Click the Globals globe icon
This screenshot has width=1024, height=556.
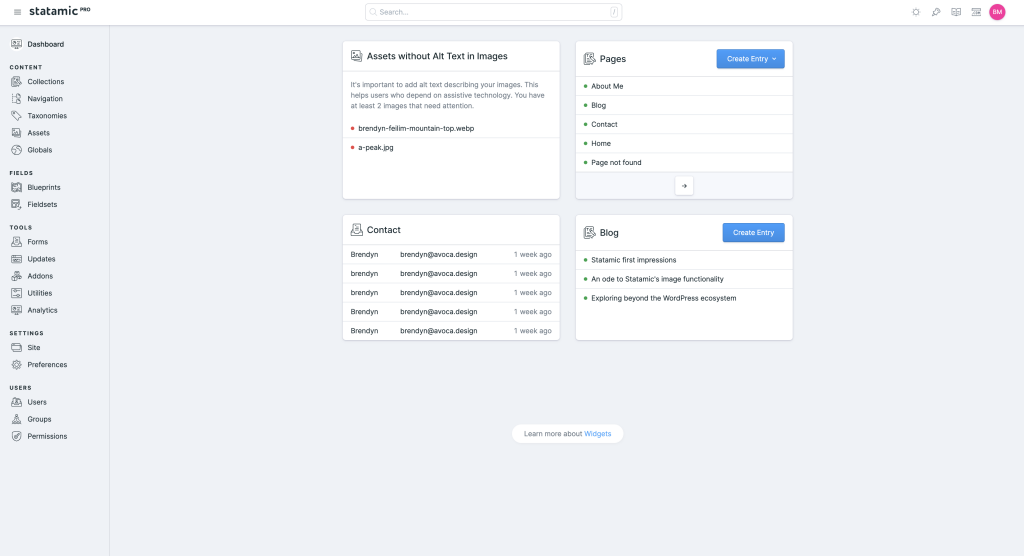click(17, 150)
